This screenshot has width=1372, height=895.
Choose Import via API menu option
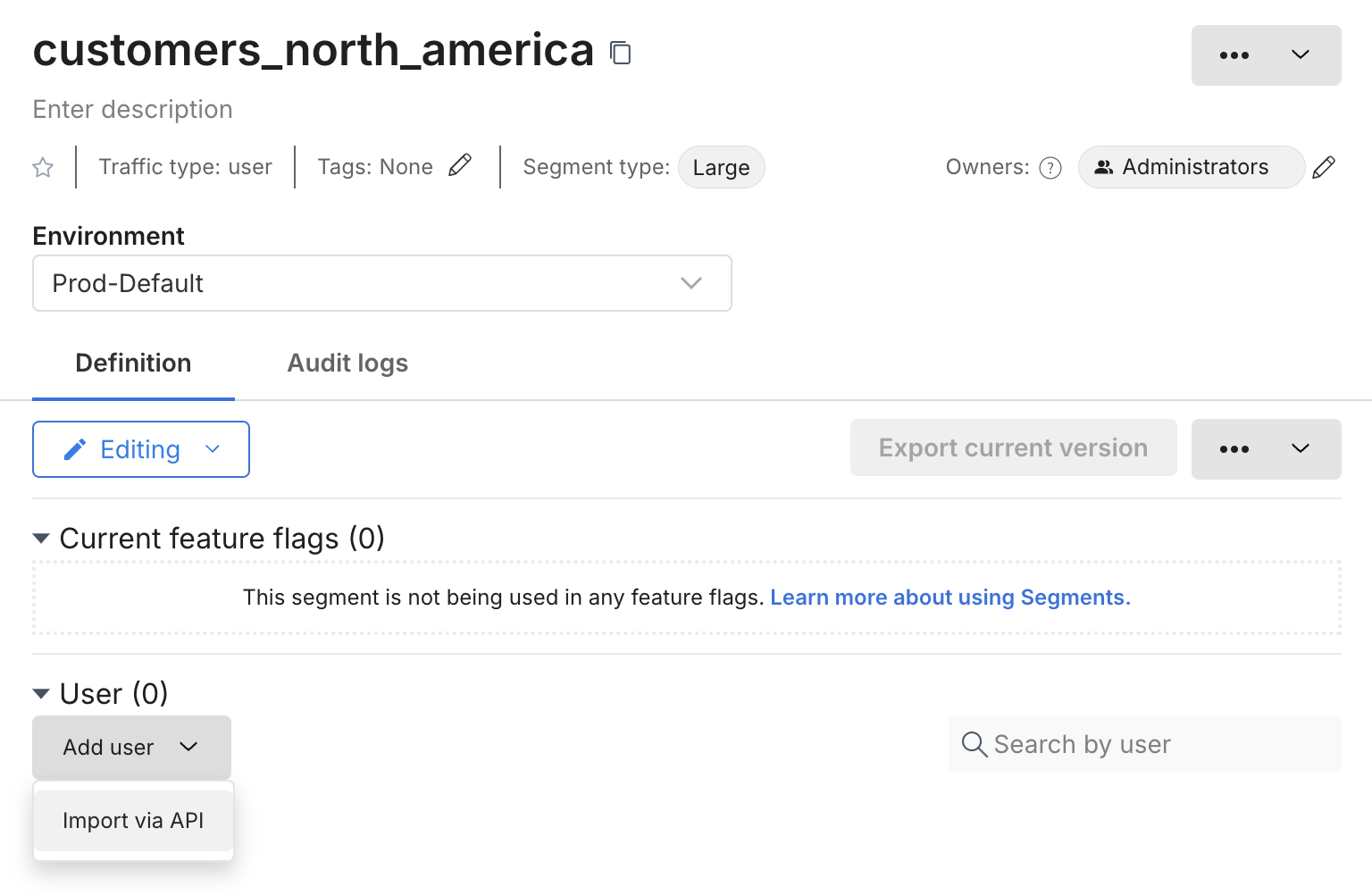click(x=133, y=821)
